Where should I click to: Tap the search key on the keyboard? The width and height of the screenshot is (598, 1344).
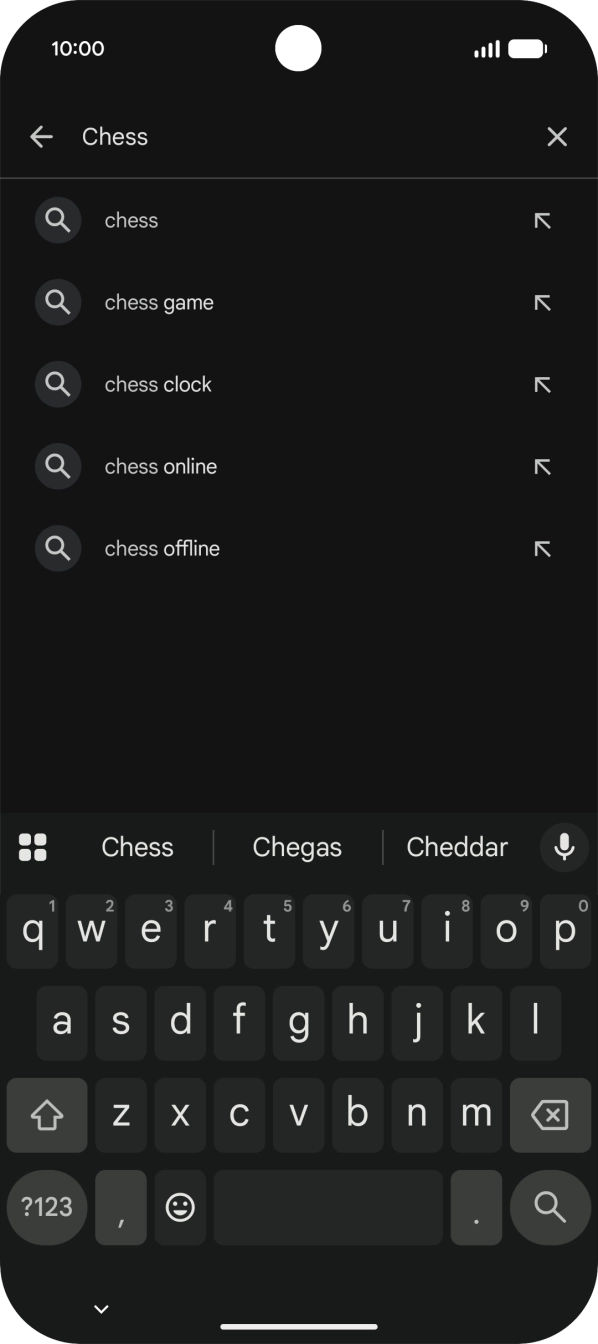coord(549,1208)
